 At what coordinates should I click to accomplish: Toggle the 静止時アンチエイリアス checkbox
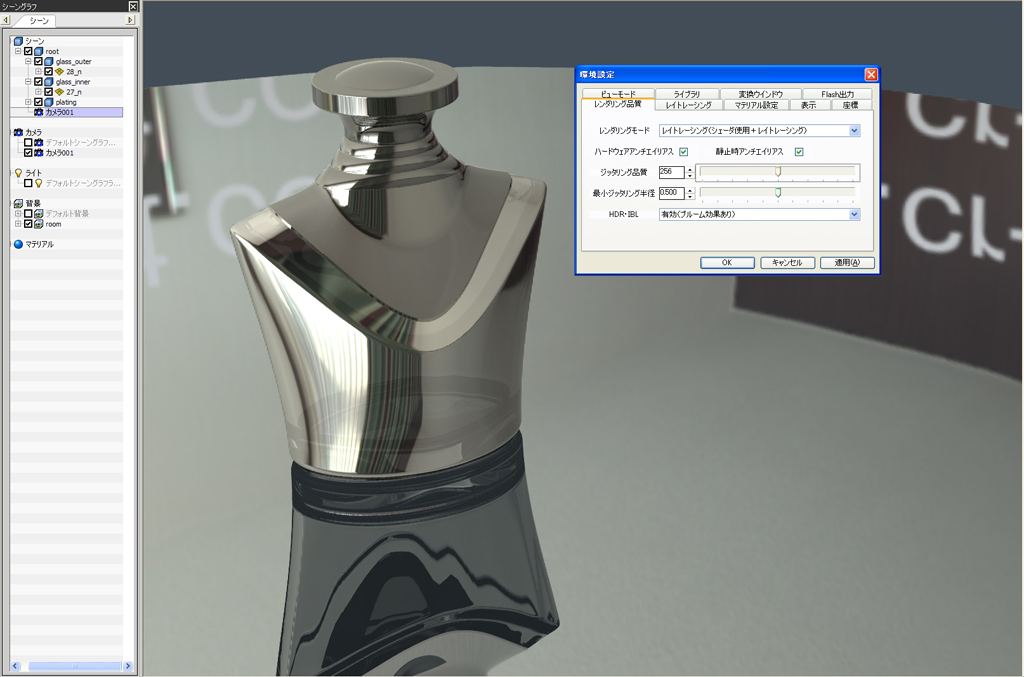tap(799, 152)
